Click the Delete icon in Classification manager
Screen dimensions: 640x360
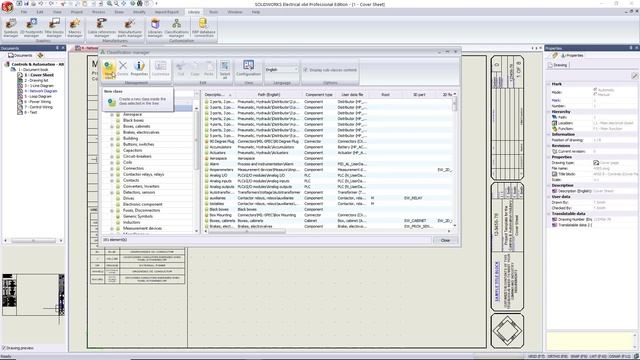click(123, 69)
